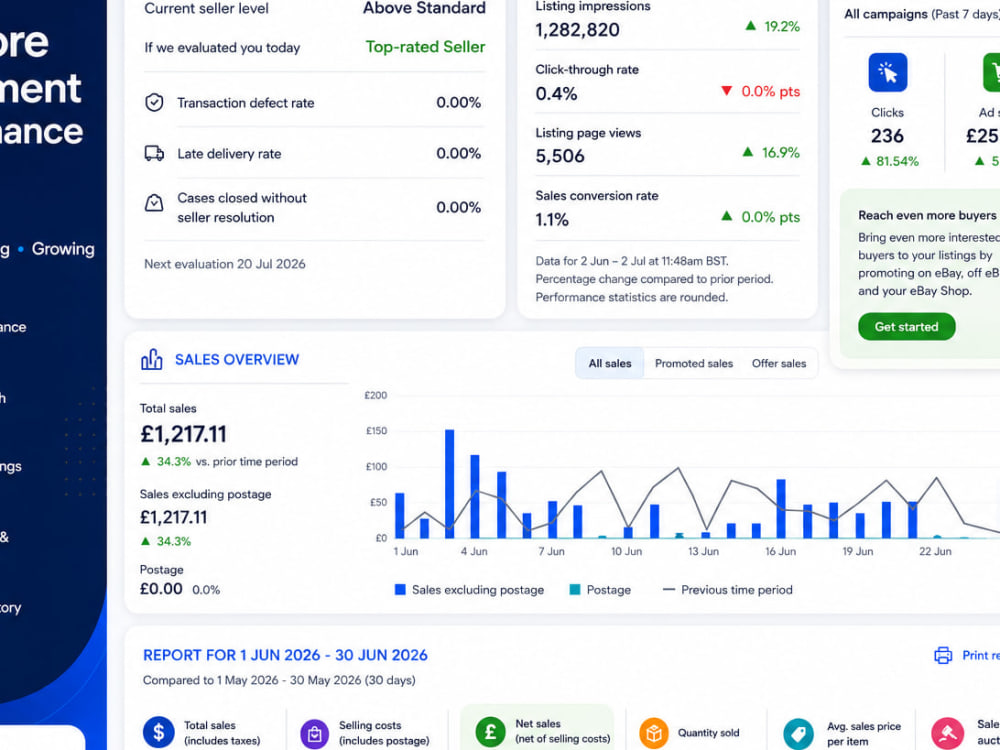Click the Click-through rate value 0.4%
This screenshot has width=1000, height=750.
pyautogui.click(x=556, y=94)
